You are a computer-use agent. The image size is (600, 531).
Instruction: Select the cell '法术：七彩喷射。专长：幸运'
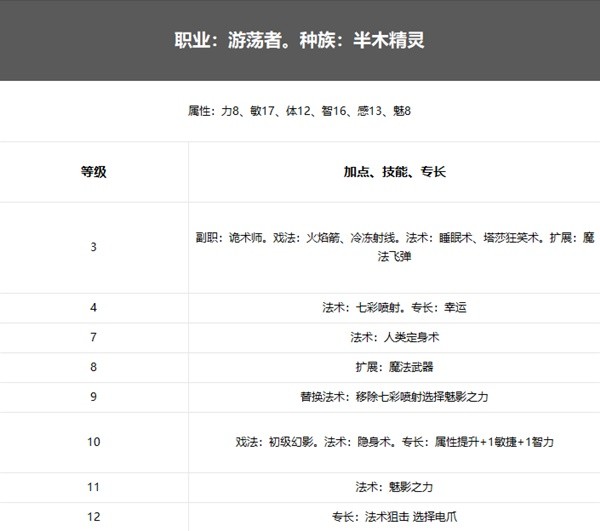[395, 308]
